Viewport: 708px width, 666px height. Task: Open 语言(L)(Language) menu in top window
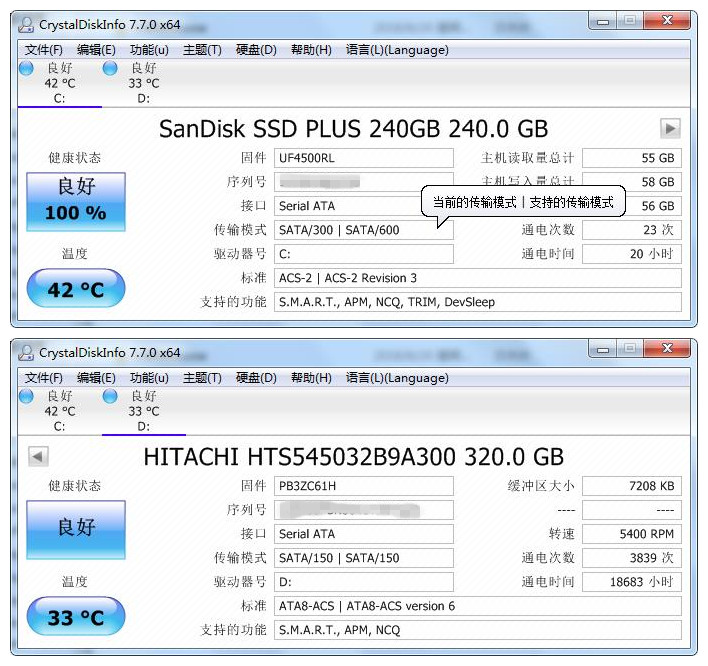[x=397, y=50]
